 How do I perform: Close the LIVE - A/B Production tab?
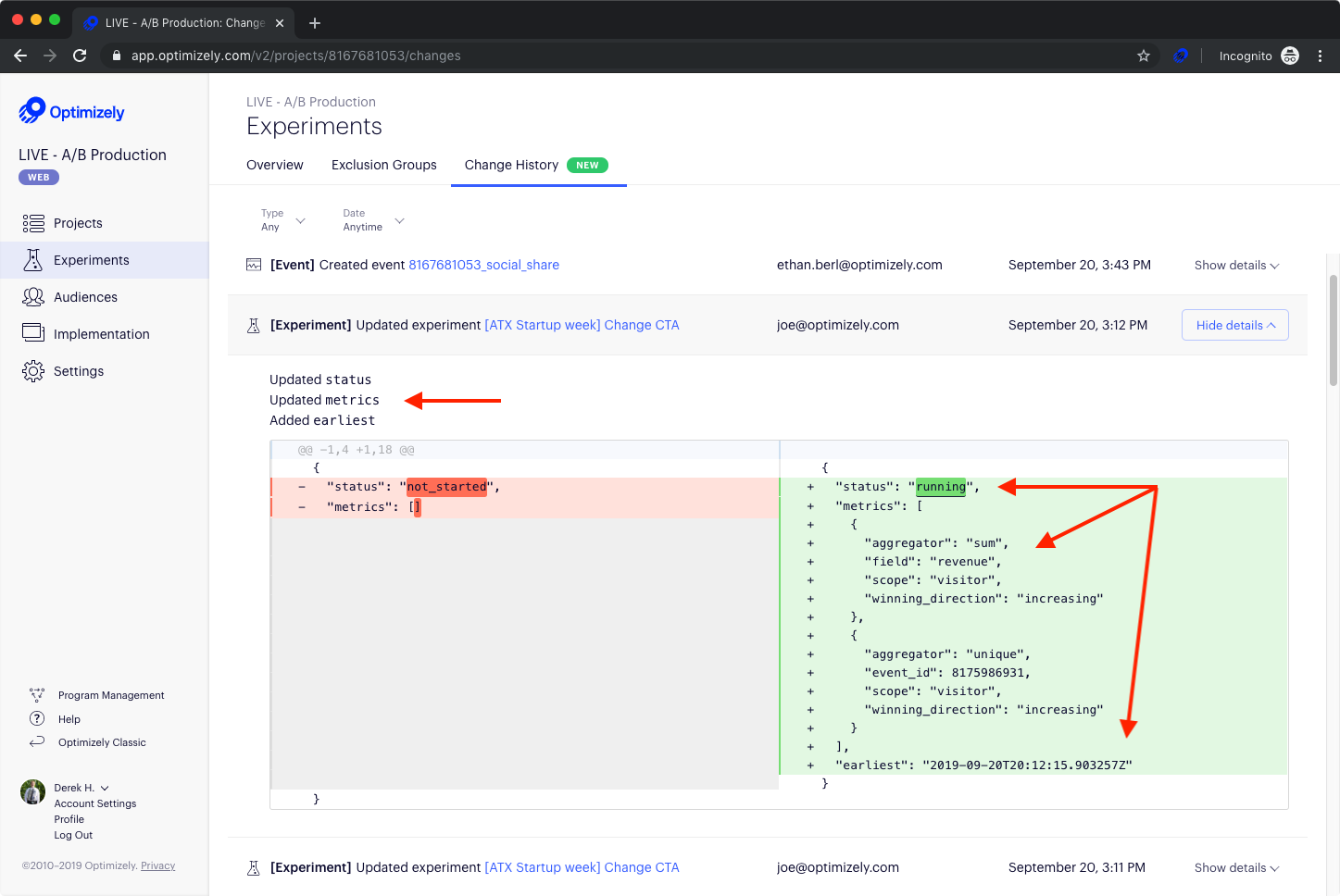[280, 23]
